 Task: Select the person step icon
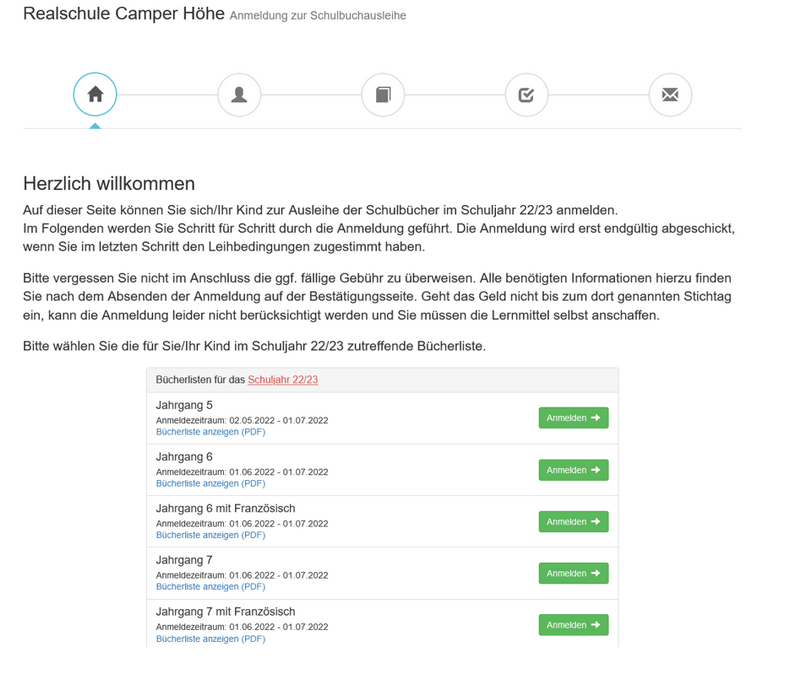tap(239, 95)
